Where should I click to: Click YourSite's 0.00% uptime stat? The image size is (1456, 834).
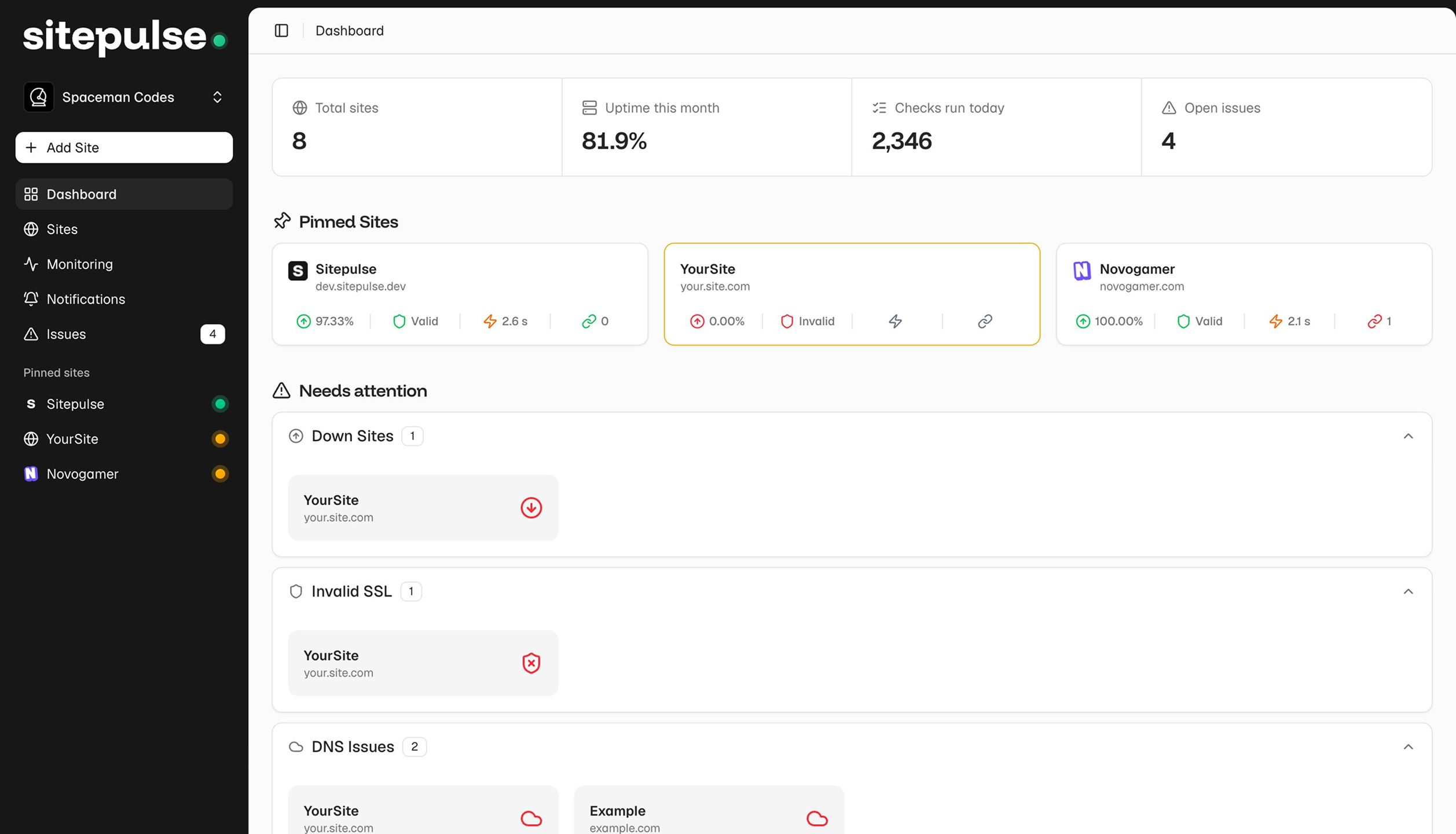(717, 321)
